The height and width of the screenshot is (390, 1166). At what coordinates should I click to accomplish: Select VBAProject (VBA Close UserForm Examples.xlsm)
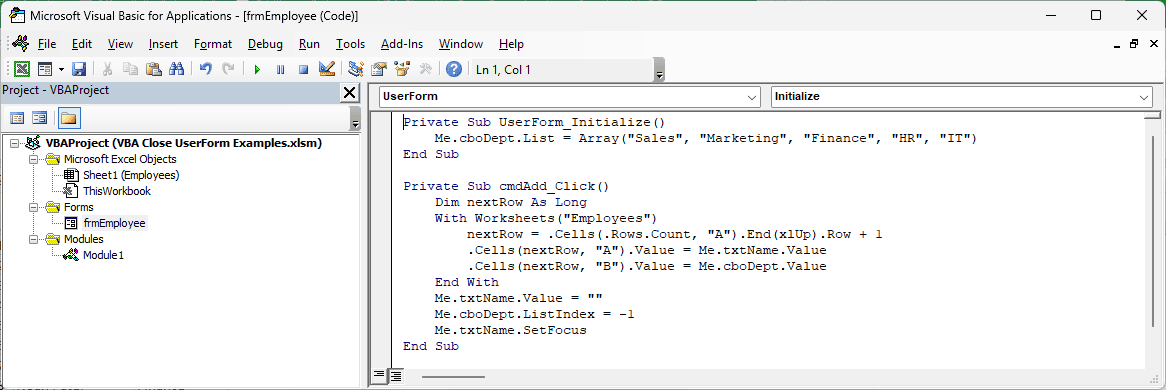pyautogui.click(x=184, y=143)
